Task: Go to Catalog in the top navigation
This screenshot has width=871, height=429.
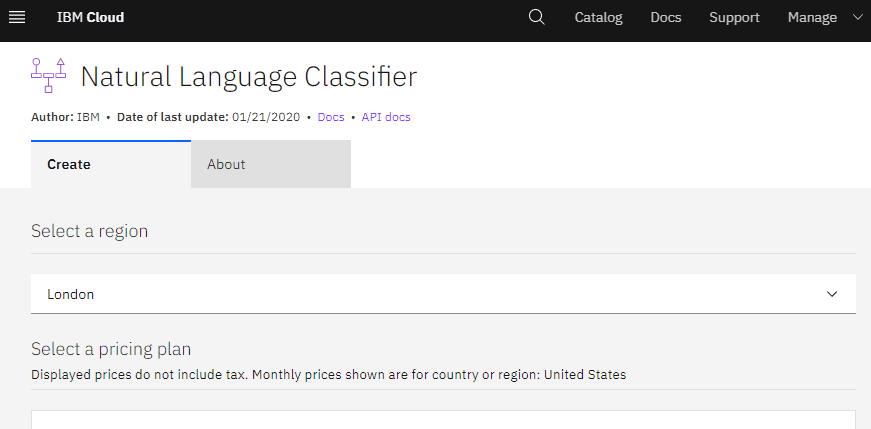Action: pyautogui.click(x=598, y=18)
